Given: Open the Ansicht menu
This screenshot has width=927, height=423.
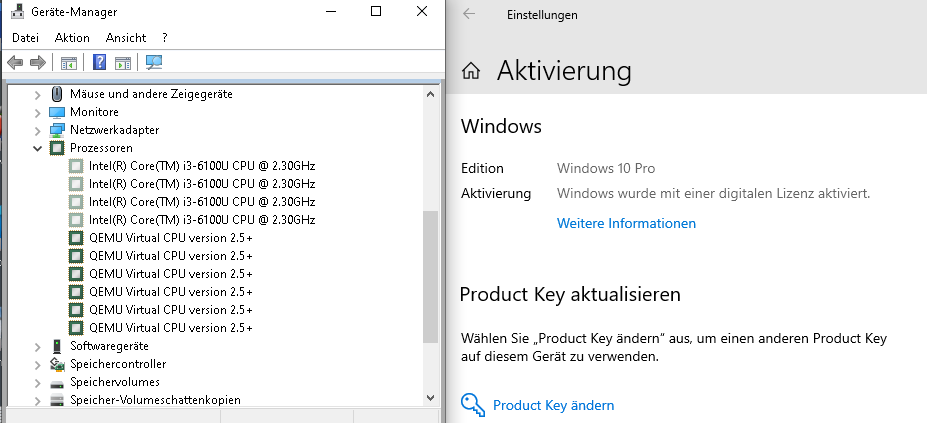Looking at the screenshot, I should tap(126, 38).
